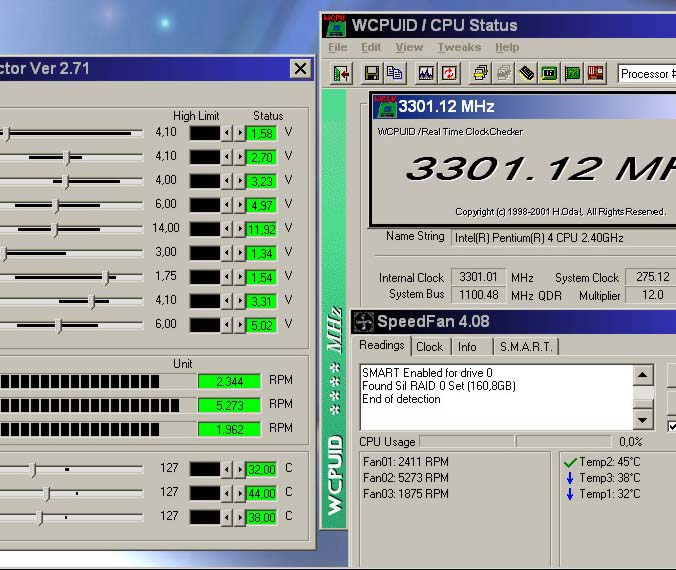Click the Multiplier value 12.0
The image size is (676, 570).
652,295
